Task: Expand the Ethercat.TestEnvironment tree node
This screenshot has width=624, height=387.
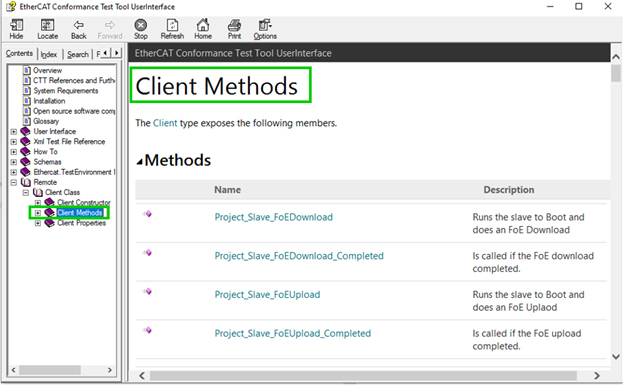Action: click(14, 172)
